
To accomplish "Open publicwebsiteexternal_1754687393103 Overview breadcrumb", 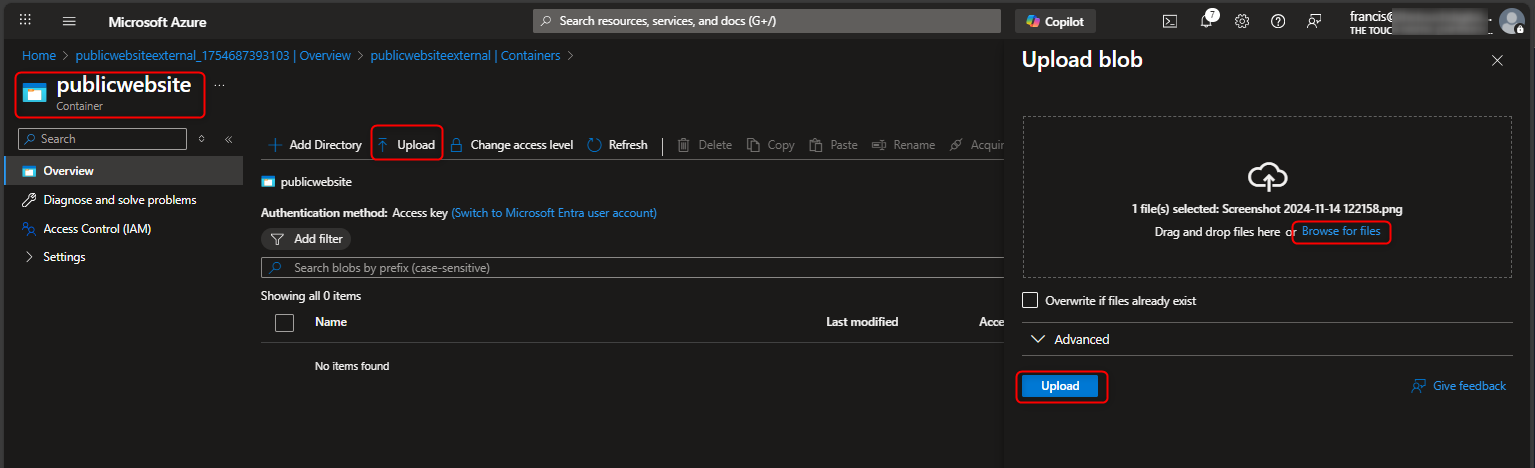I will 213,55.
